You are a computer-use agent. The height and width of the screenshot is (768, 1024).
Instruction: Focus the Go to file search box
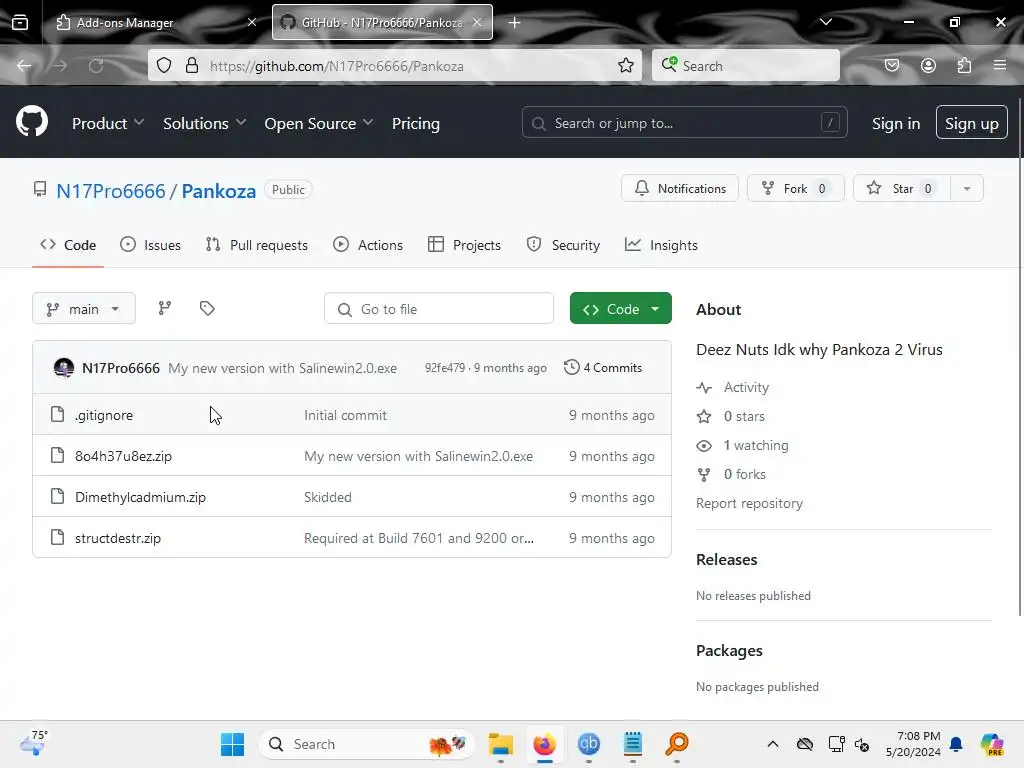coord(439,308)
